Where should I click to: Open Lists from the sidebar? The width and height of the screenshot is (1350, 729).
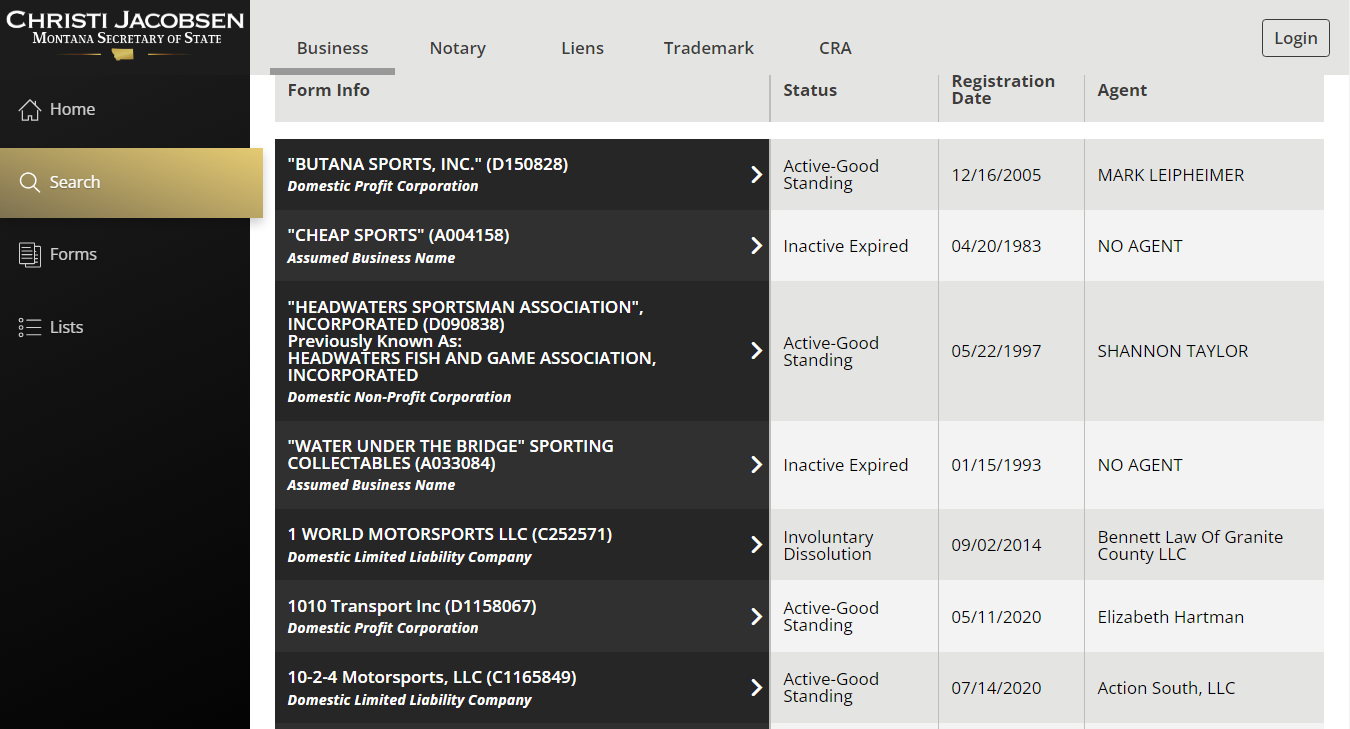point(125,327)
